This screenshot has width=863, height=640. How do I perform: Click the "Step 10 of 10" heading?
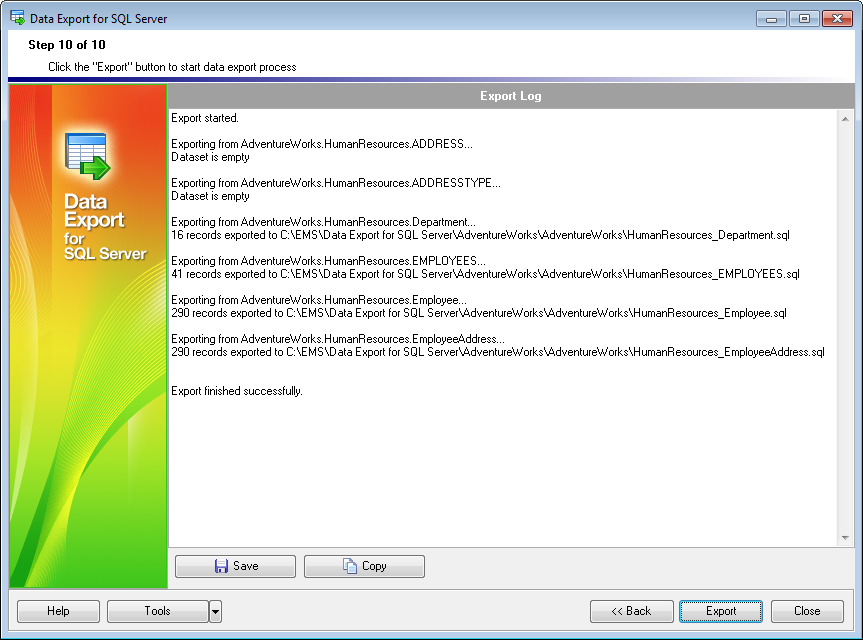(67, 45)
